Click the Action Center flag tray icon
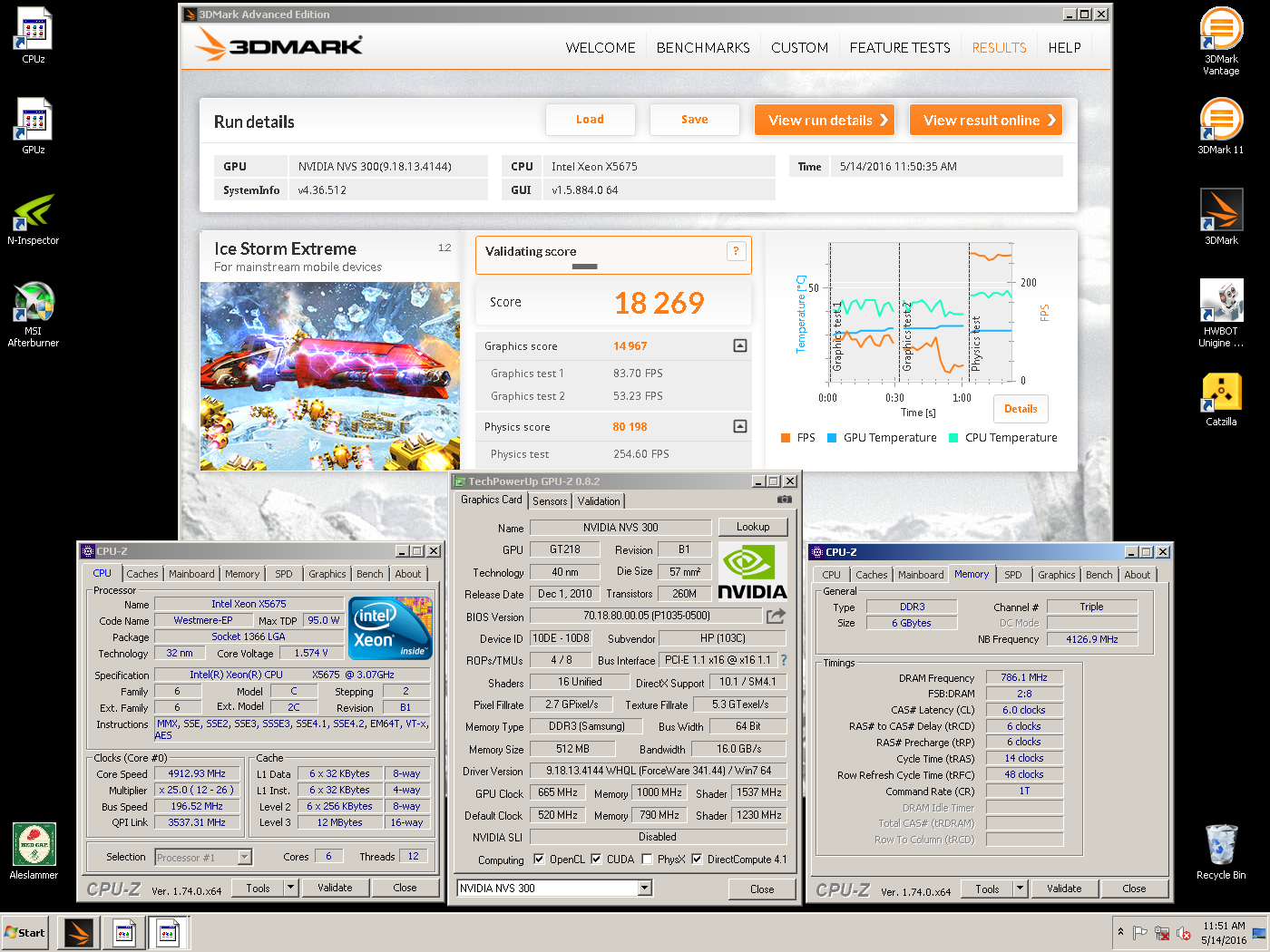1270x952 pixels. click(x=1140, y=933)
